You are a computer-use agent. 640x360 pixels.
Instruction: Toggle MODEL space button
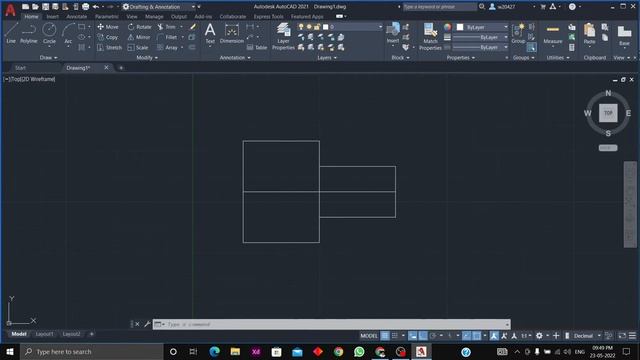369,336
